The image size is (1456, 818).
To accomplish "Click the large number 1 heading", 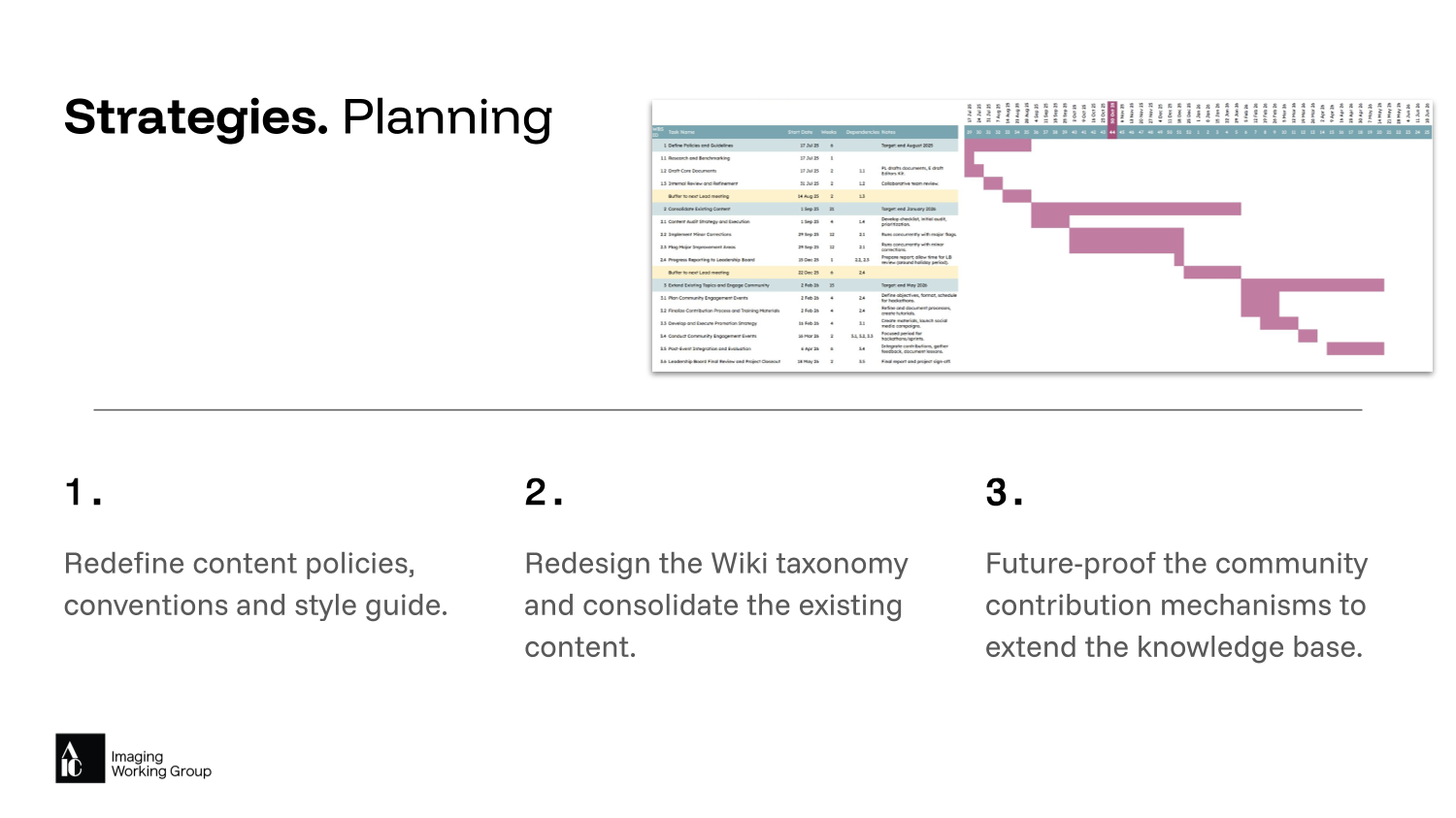I will click(x=83, y=492).
